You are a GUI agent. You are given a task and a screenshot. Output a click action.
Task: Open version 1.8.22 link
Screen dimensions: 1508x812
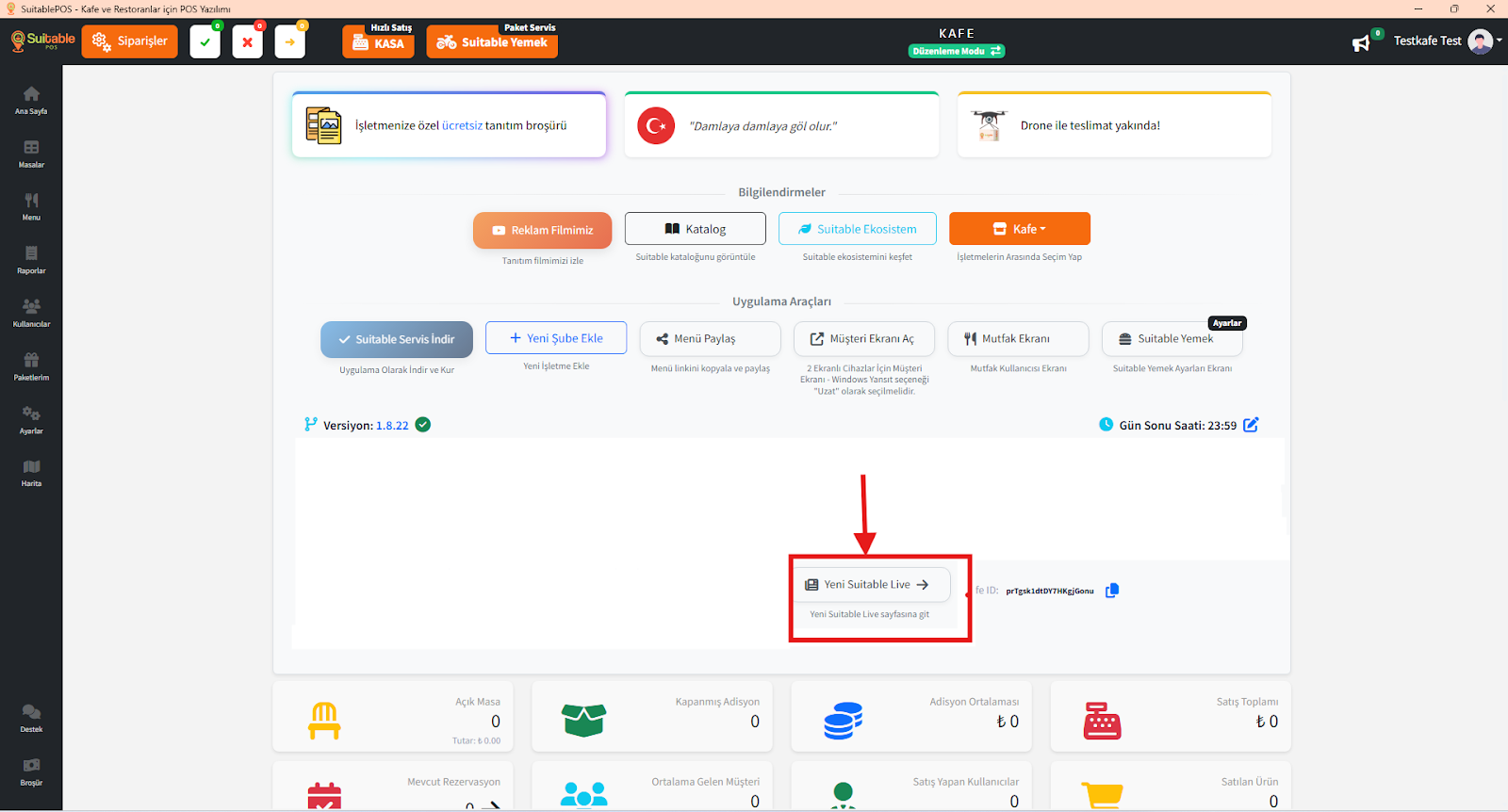(x=392, y=426)
